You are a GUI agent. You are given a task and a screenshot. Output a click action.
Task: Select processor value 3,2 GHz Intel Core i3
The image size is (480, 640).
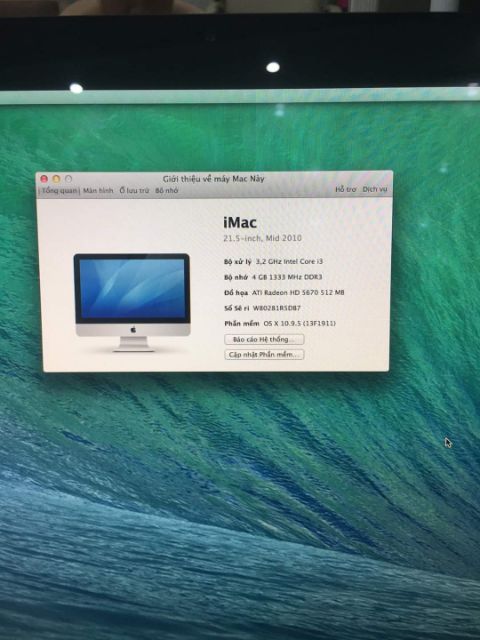click(x=289, y=261)
